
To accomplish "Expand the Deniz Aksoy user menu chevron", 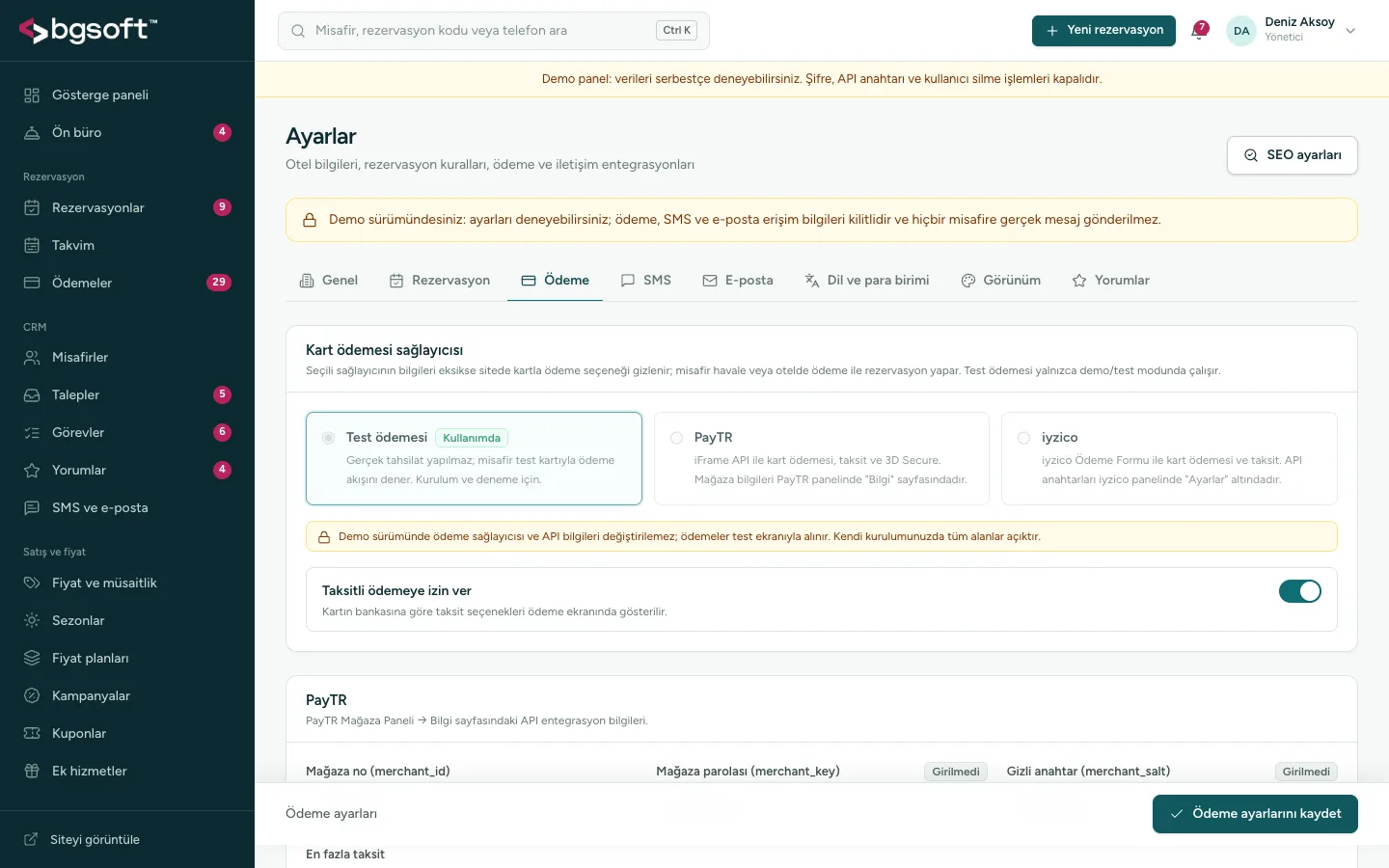I will 1350,31.
